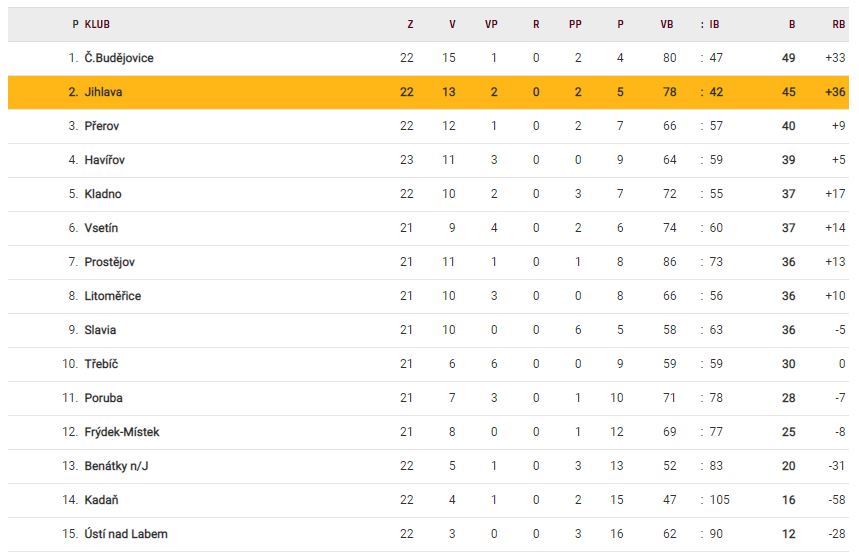Open the Kladno team link
The image size is (859, 560).
click(103, 194)
